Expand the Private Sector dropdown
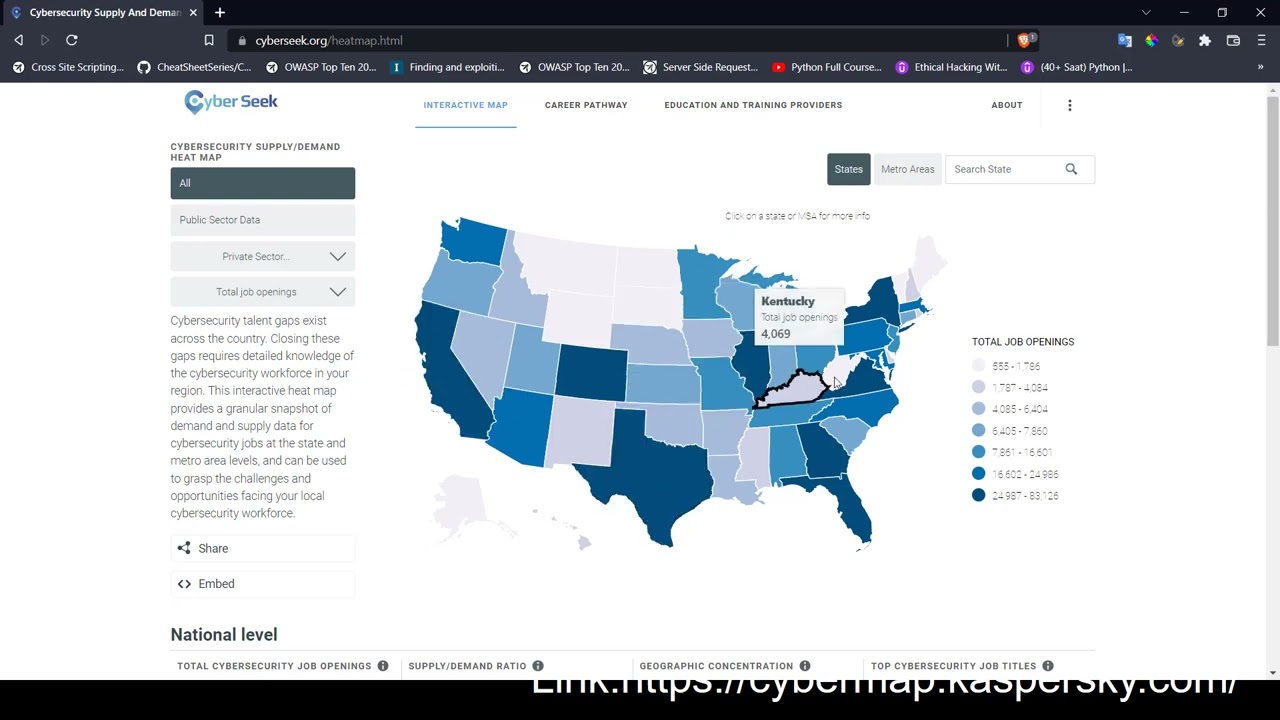This screenshot has height=720, width=1280. pyautogui.click(x=262, y=256)
